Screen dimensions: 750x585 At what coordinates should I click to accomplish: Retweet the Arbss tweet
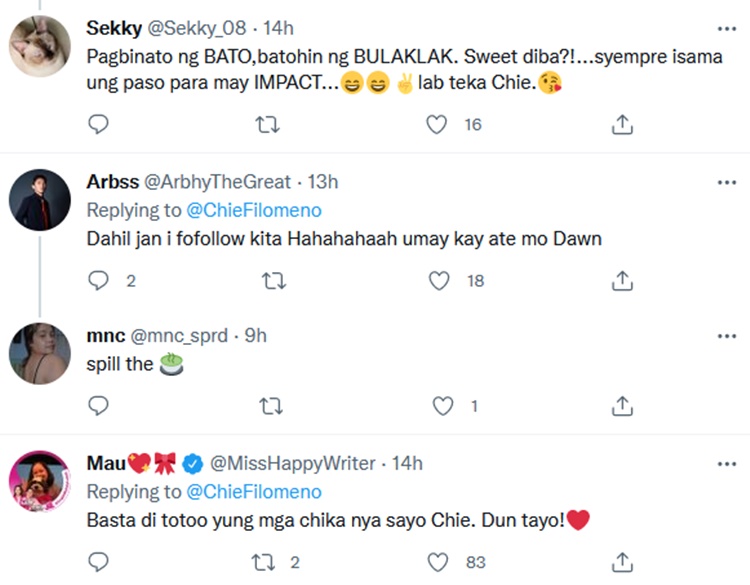[x=268, y=281]
